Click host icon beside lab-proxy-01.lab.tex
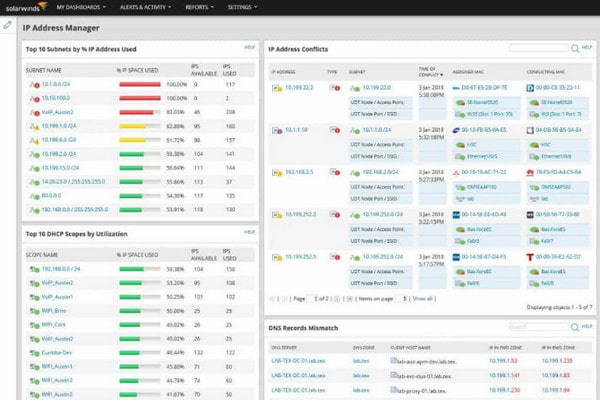 pyautogui.click(x=393, y=390)
